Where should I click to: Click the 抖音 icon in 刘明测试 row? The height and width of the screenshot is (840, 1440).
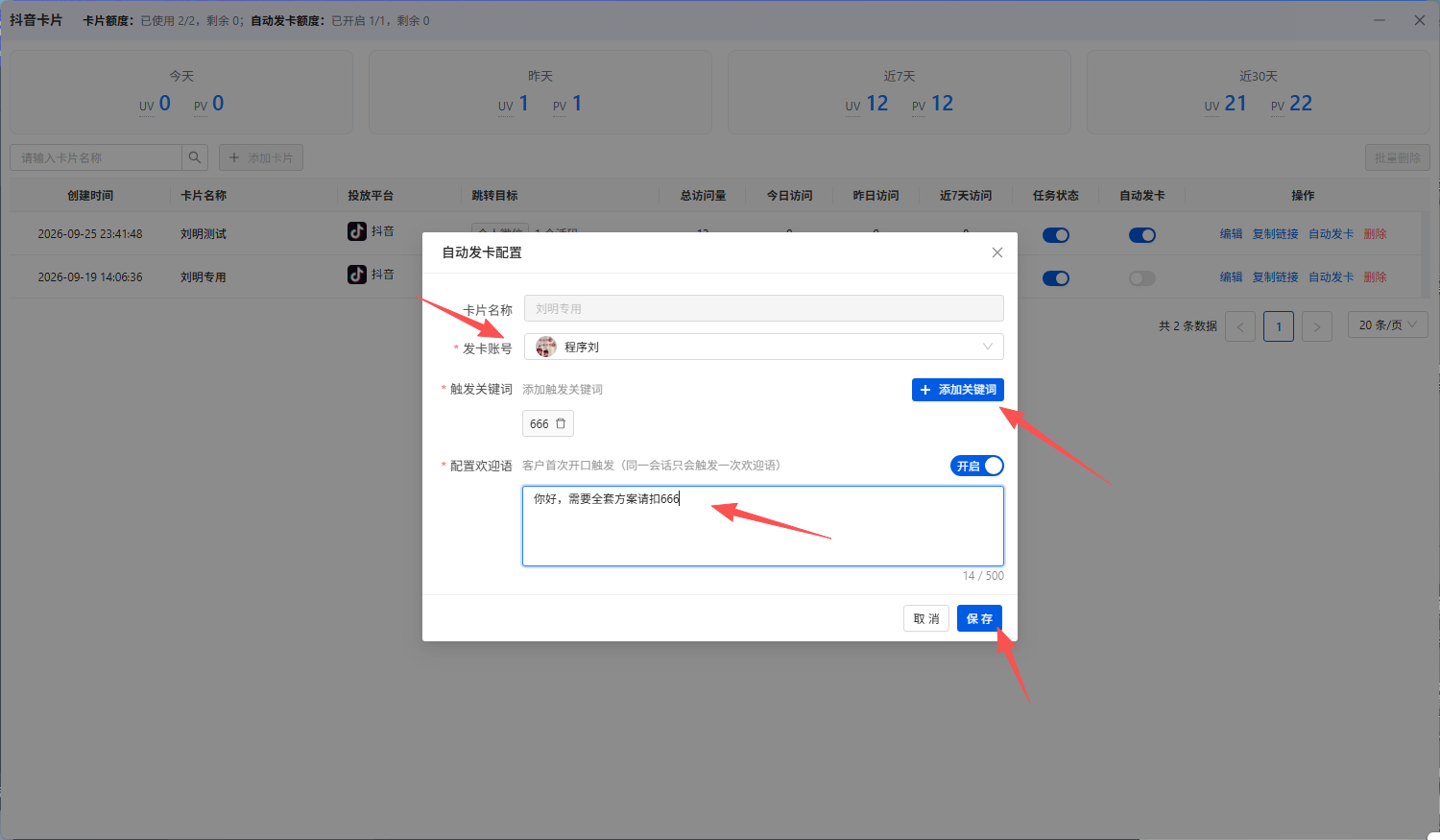357,231
